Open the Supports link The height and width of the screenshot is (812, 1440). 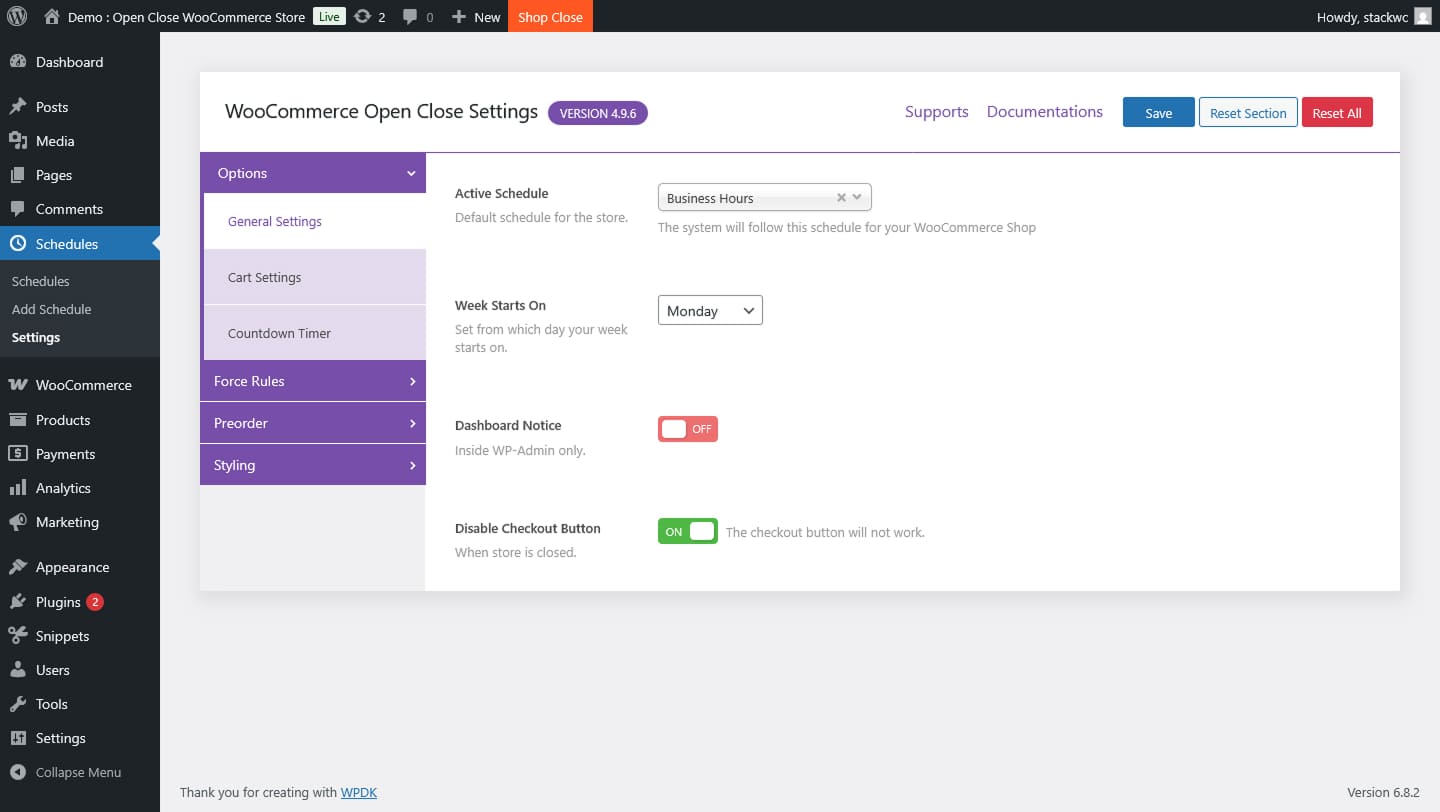point(937,111)
